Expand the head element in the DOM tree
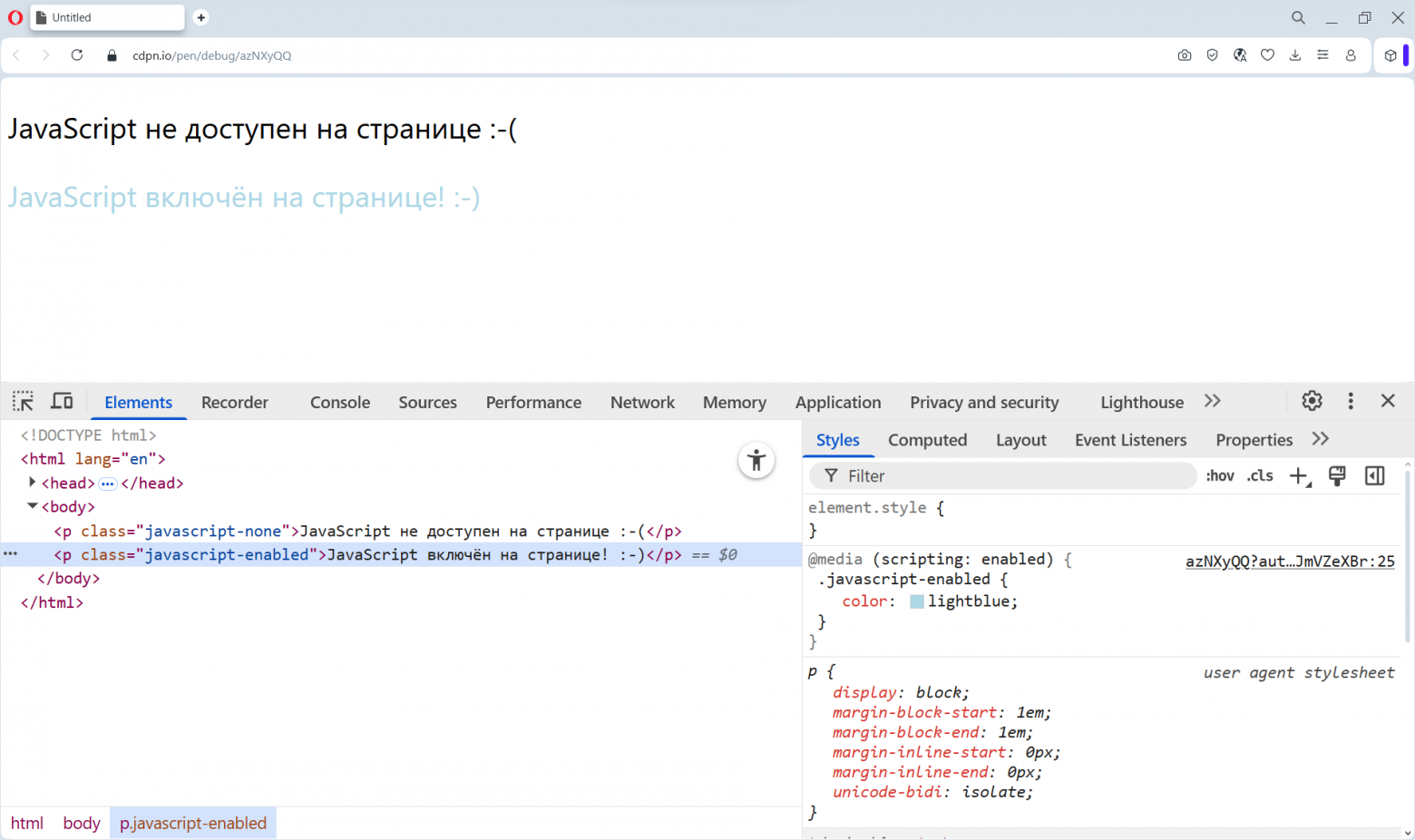Viewport: 1415px width, 840px height. coord(33,483)
